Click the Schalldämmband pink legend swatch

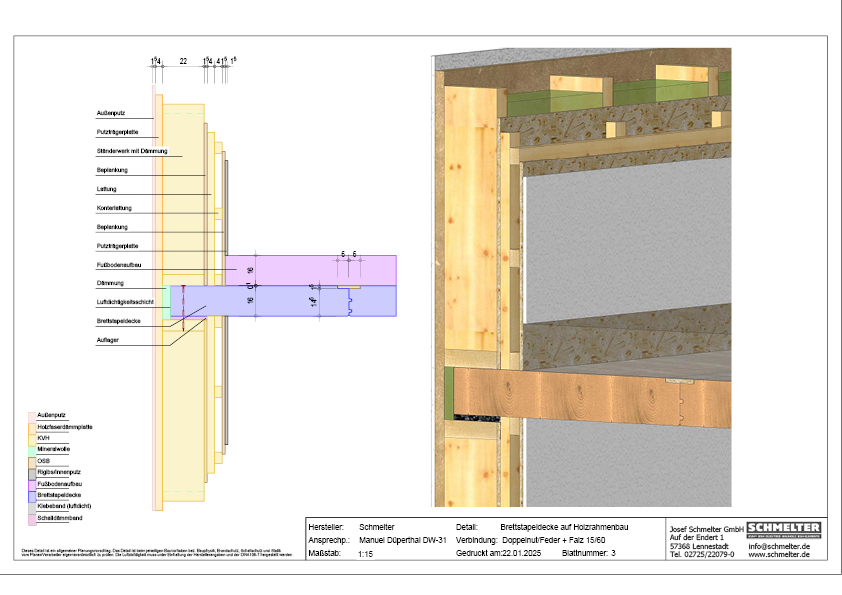(x=31, y=518)
